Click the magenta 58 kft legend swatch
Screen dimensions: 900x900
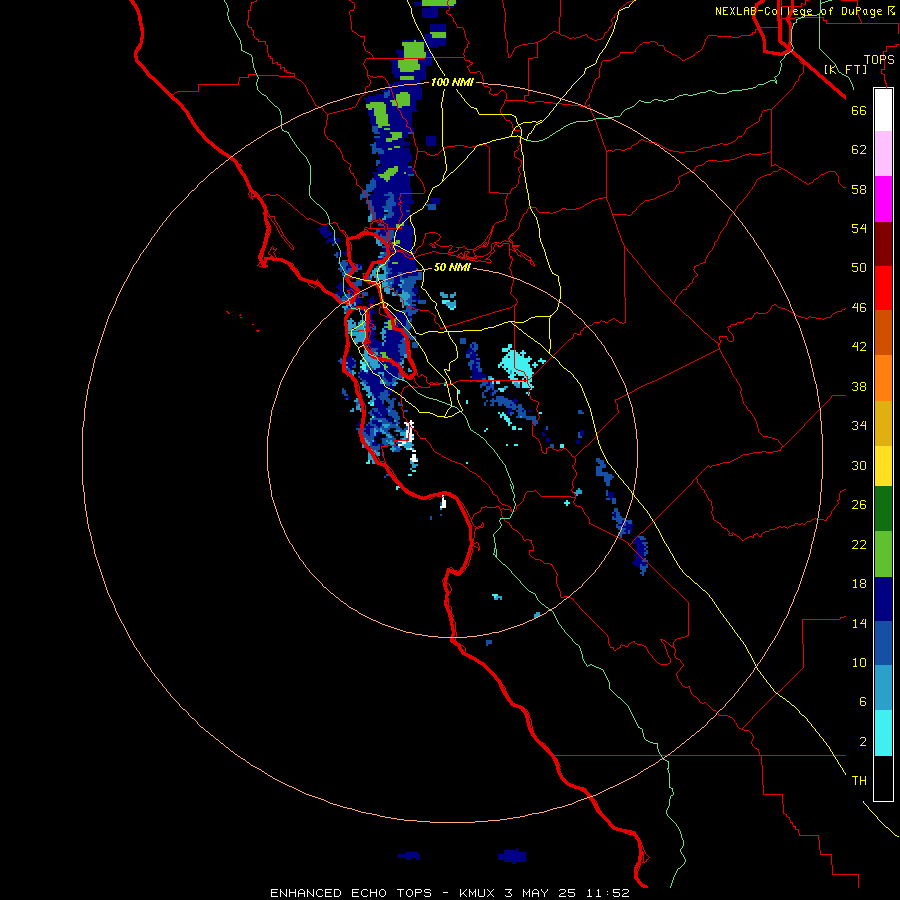(883, 199)
